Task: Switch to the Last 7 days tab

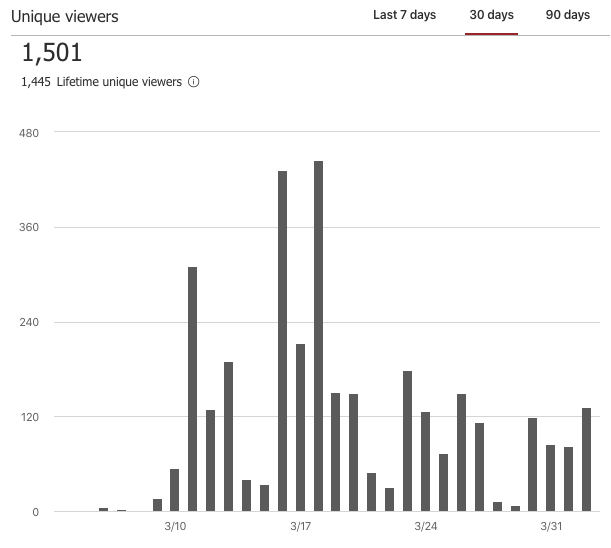Action: coord(404,15)
